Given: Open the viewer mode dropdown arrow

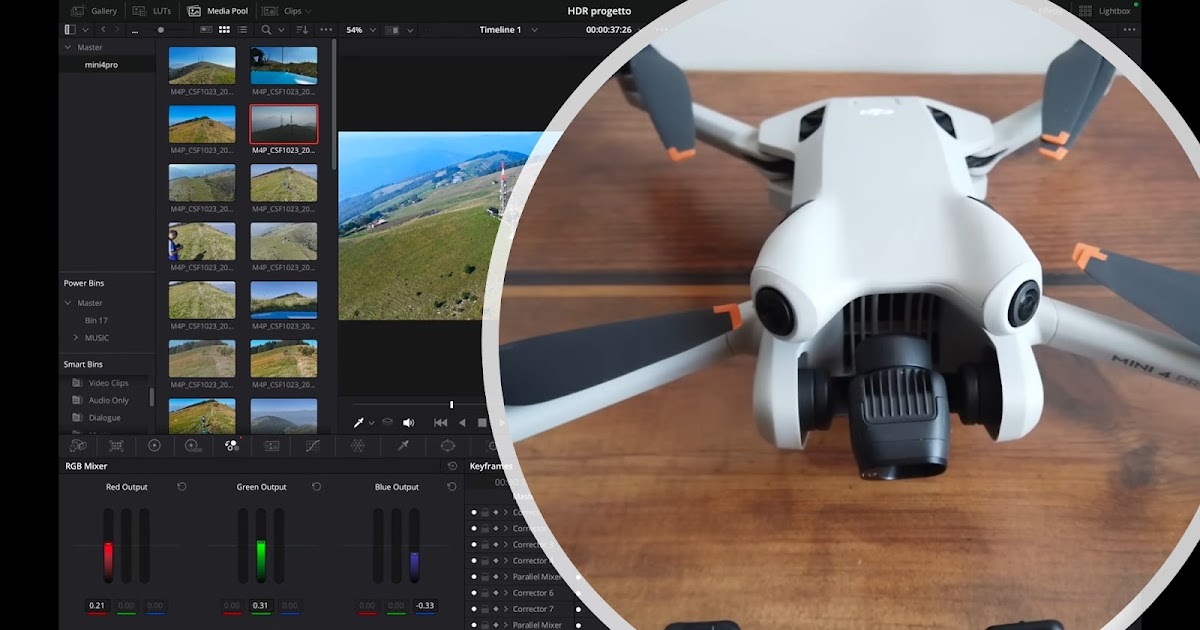Looking at the screenshot, I should coord(410,30).
